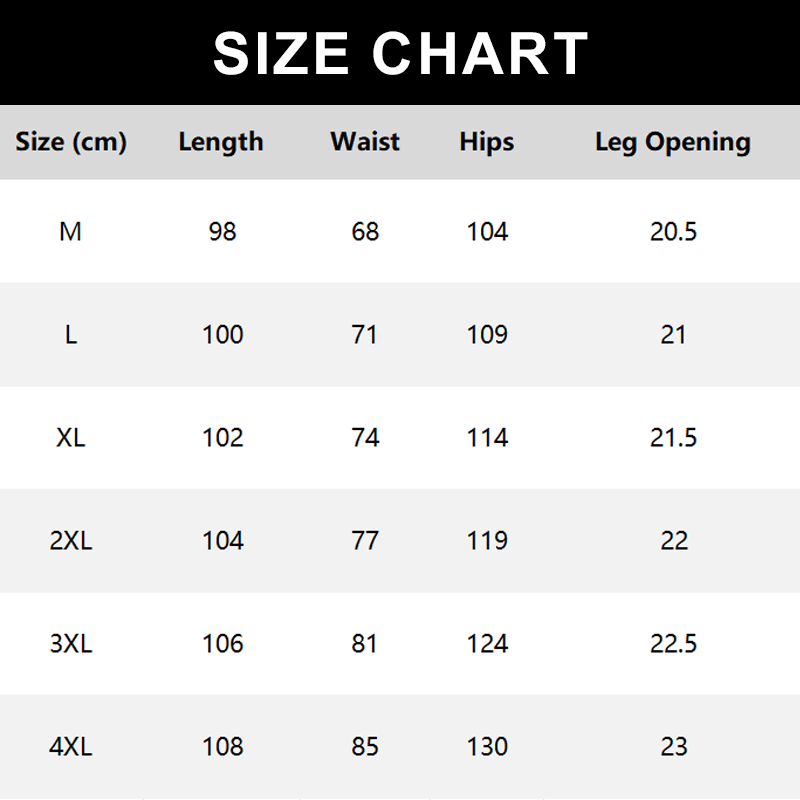The height and width of the screenshot is (800, 800).
Task: Click the Hips value 114 for size XL
Action: (x=487, y=438)
